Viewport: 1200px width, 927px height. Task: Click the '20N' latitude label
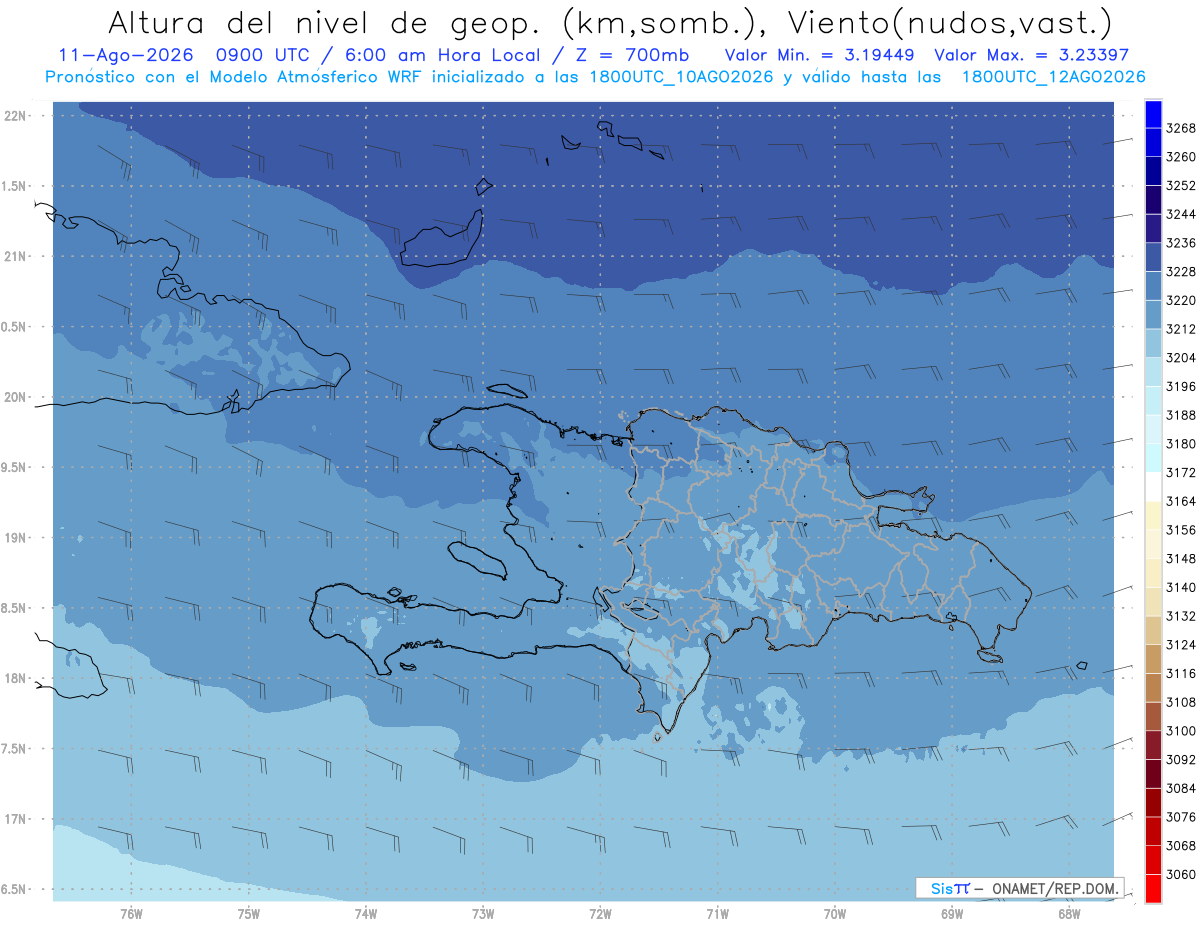click(15, 397)
